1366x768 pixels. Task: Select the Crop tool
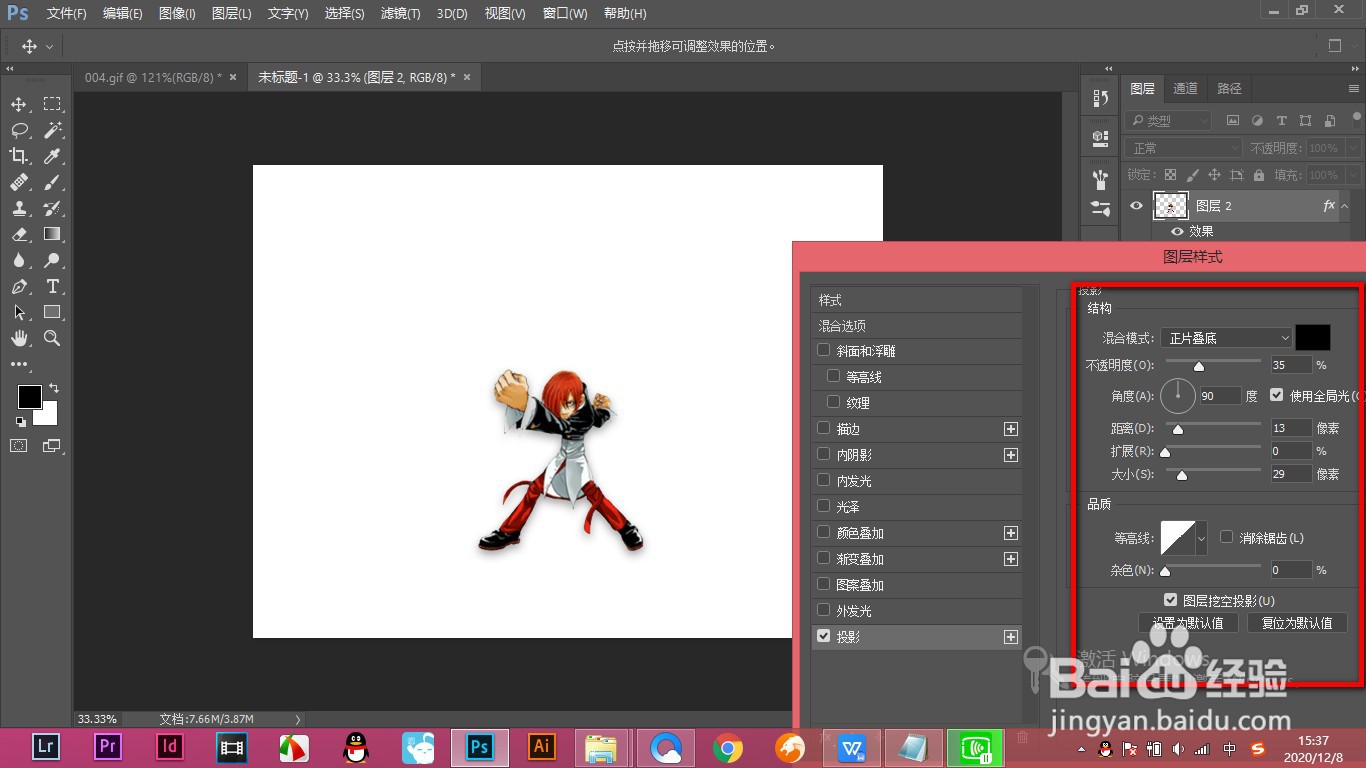19,156
